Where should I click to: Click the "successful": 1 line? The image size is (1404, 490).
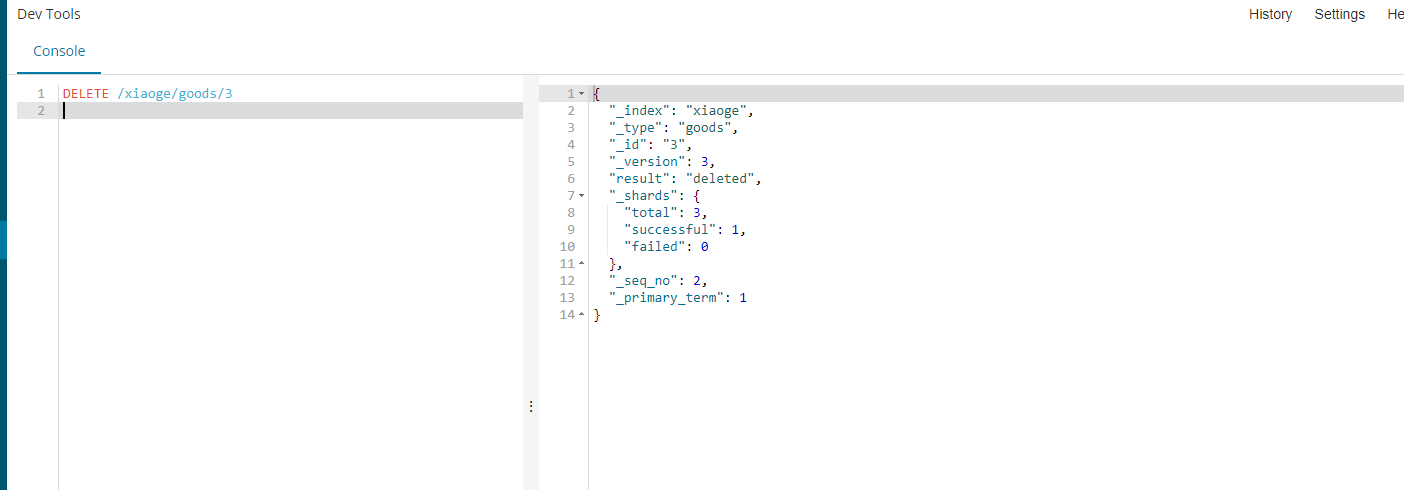(685, 229)
